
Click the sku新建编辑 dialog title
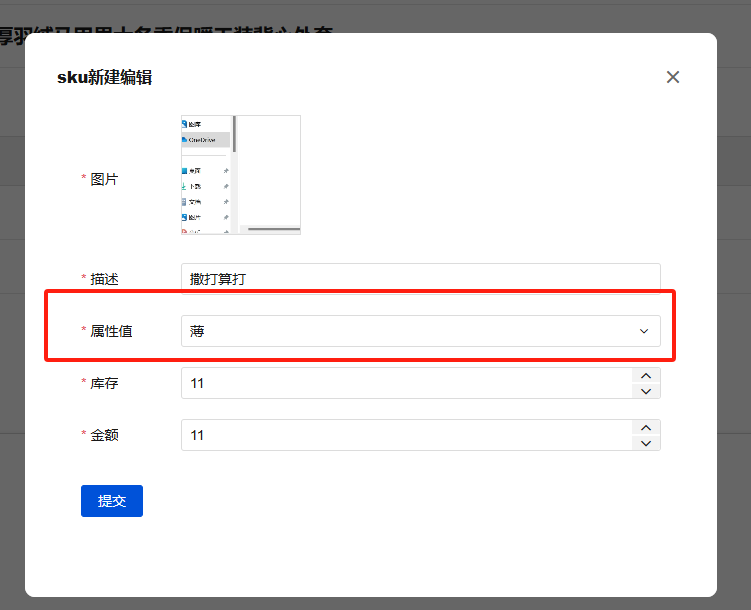click(104, 77)
